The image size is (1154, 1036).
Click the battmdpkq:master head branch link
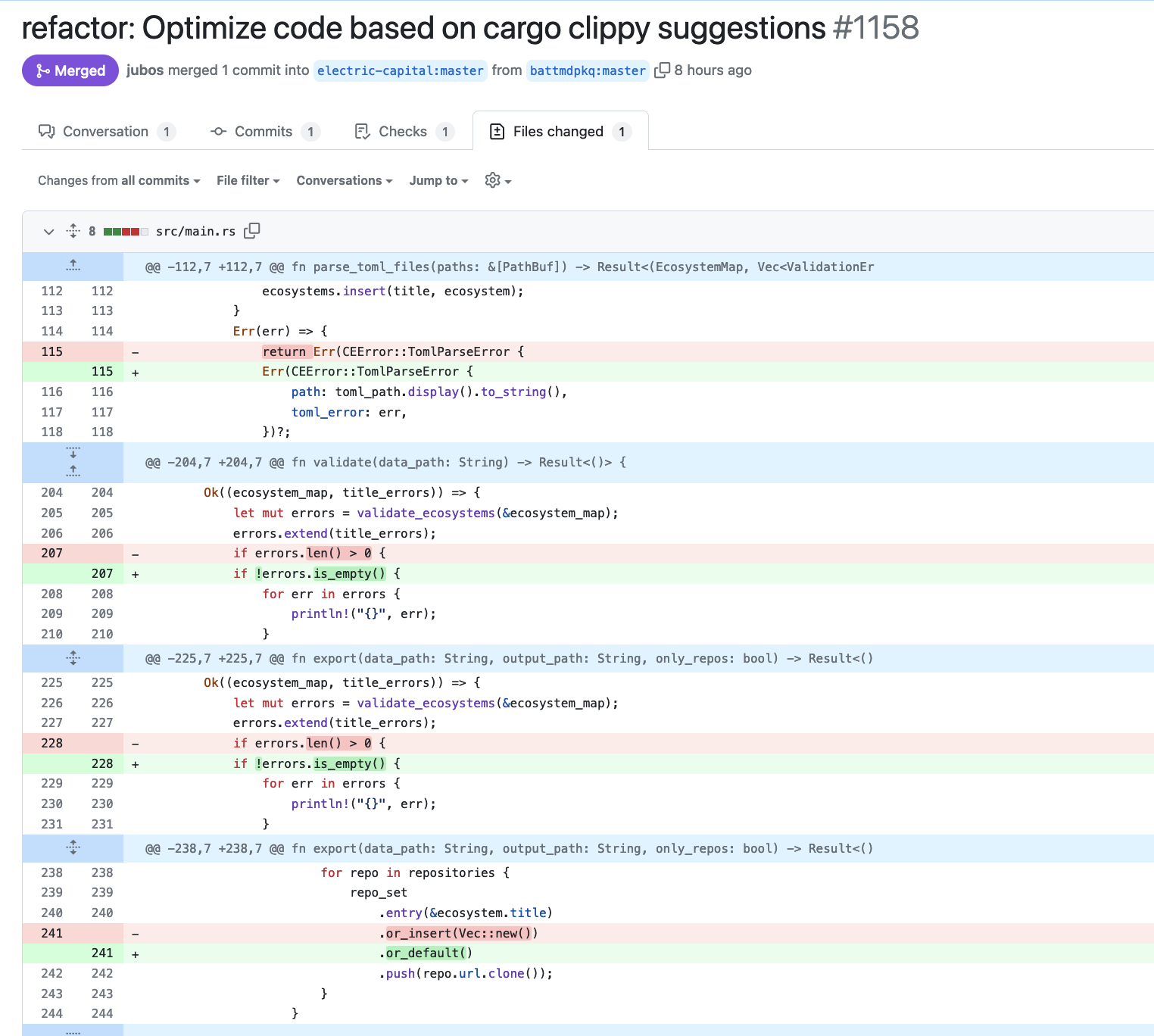[x=588, y=70]
